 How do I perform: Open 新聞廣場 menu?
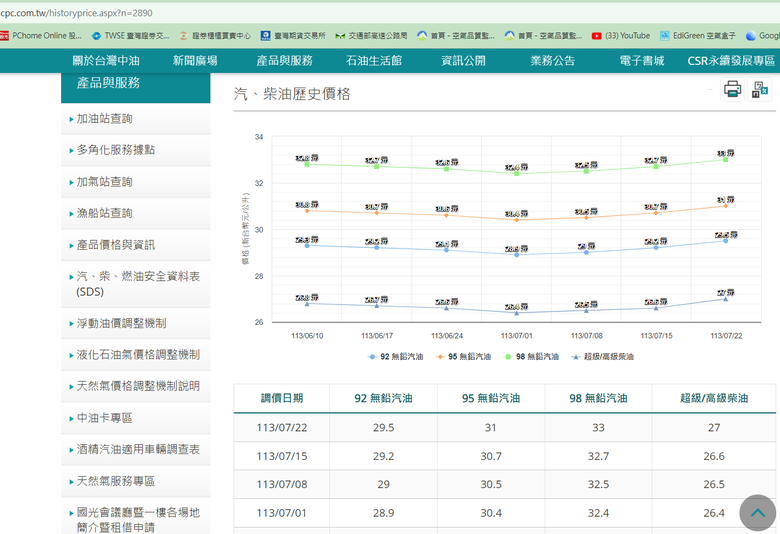[195, 61]
